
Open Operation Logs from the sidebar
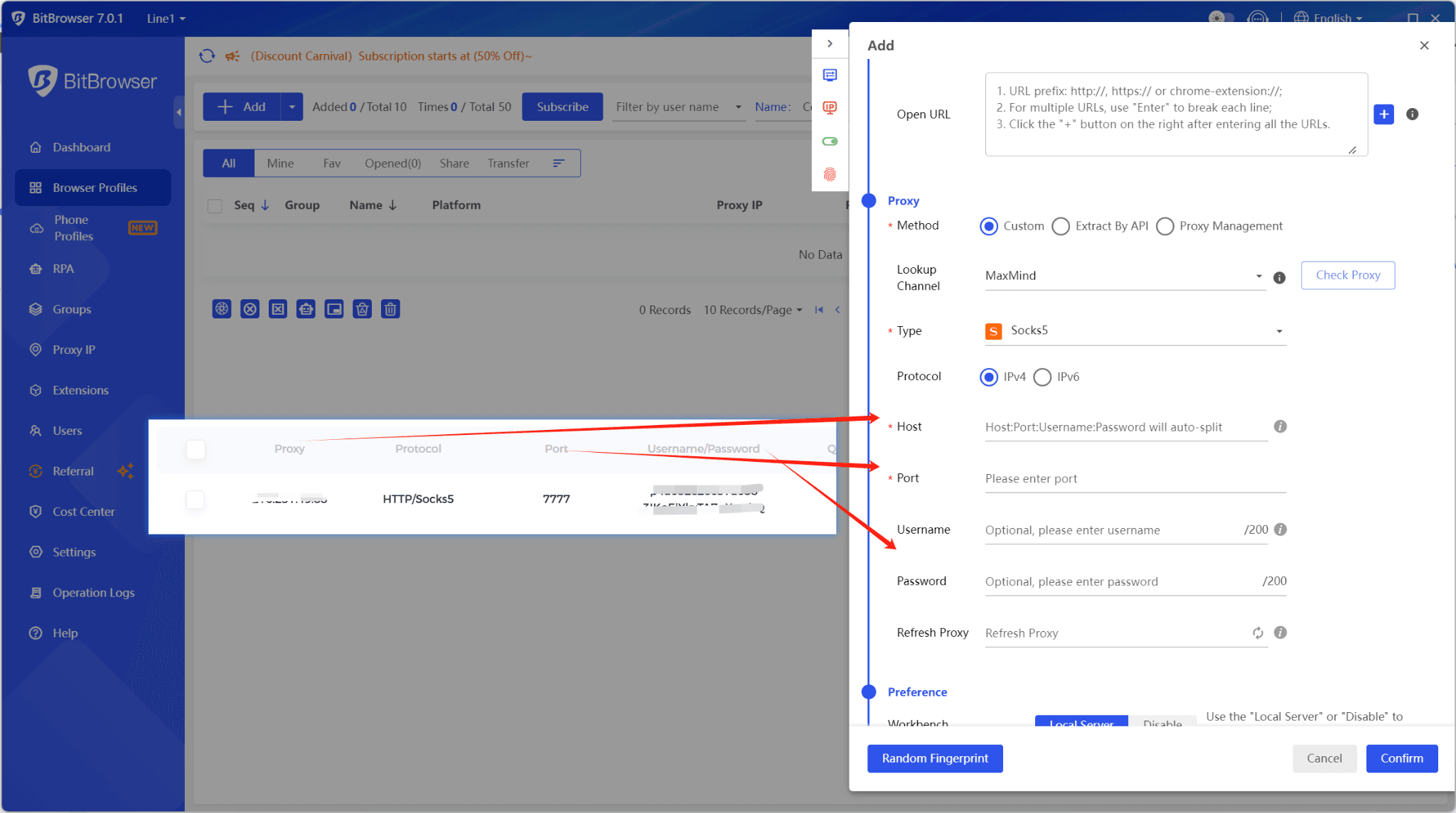click(93, 593)
